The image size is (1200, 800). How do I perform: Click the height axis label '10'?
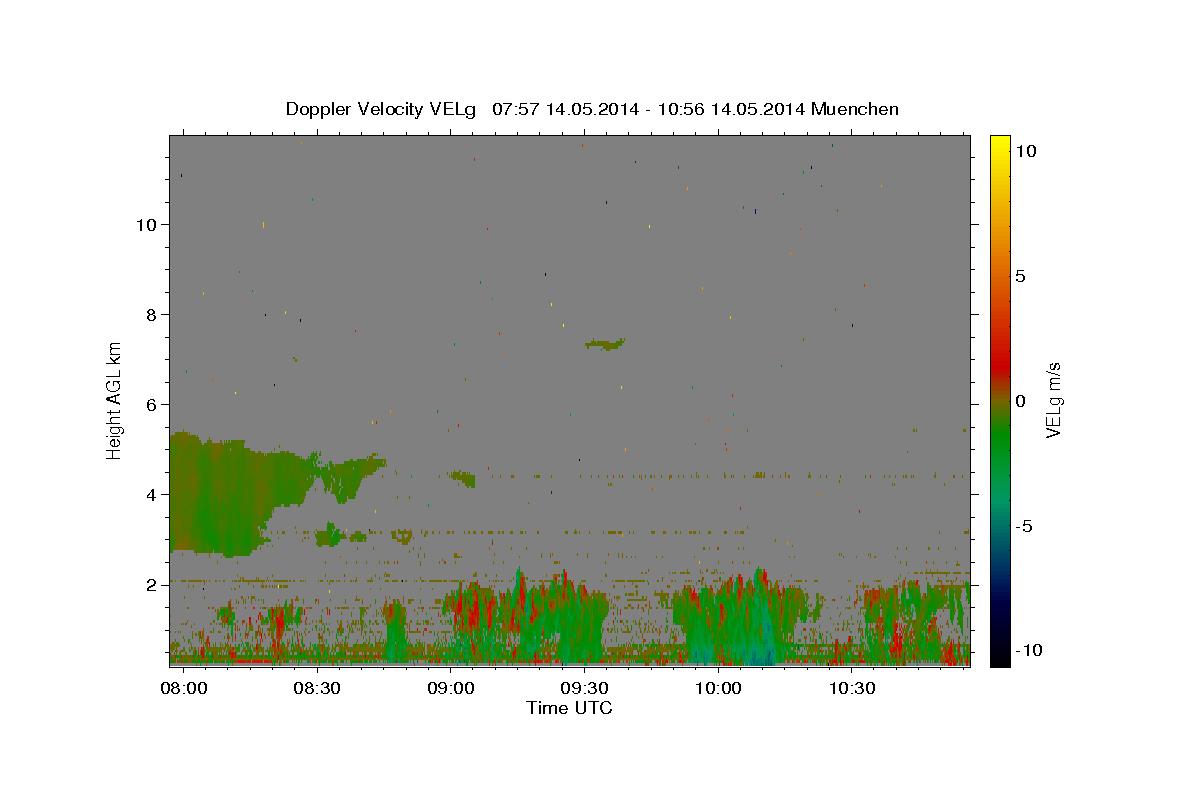(x=145, y=224)
